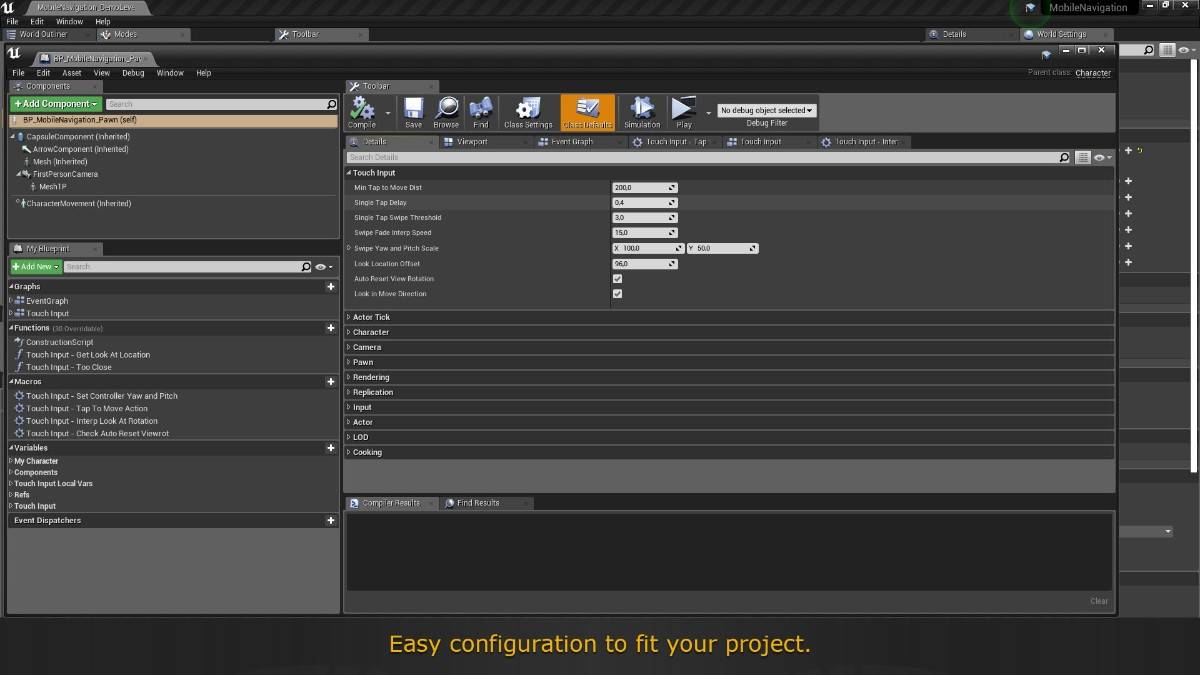This screenshot has height=675, width=1200.
Task: Add a new function with plus icon
Action: coord(331,328)
